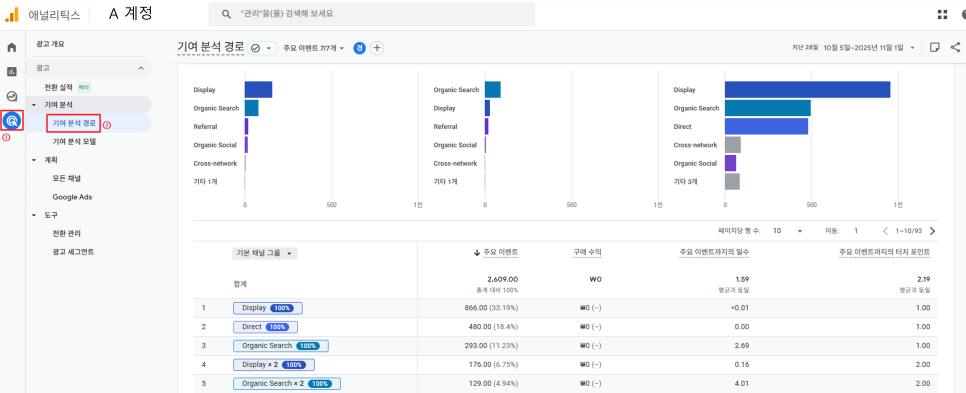
Task: Click the 전환 관리 menu item
Action: coord(67,233)
